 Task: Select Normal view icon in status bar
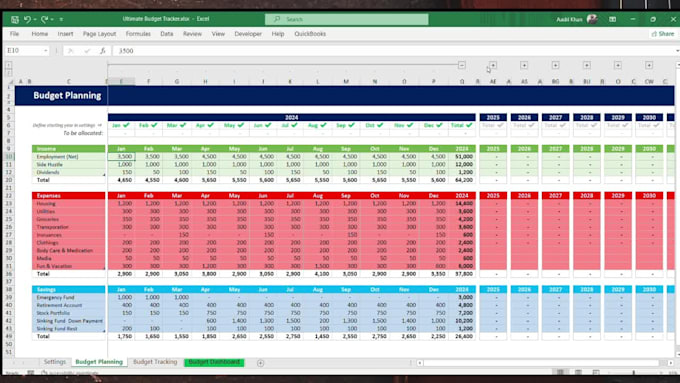point(560,373)
